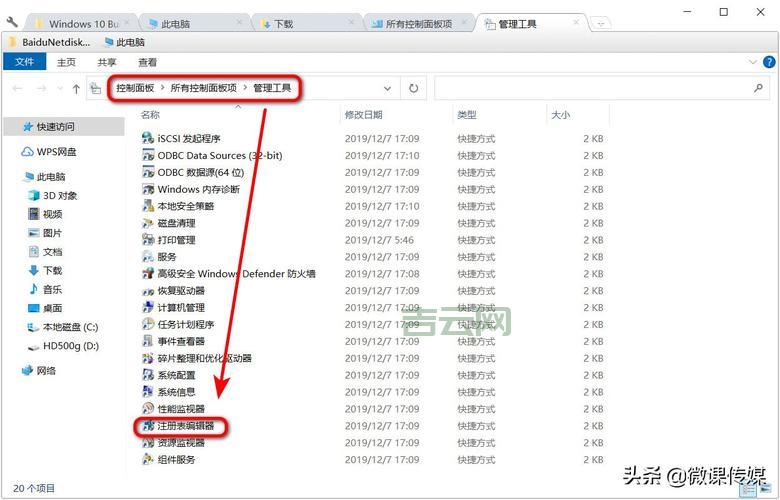This screenshot has width=780, height=500.
Task: Select the 恢复驱动器 icon
Action: point(148,291)
